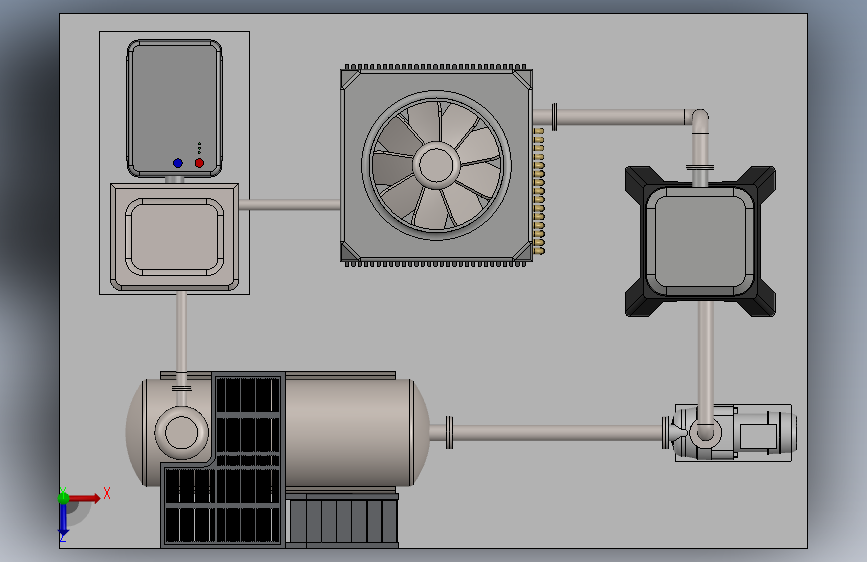Screen dimensions: 867x562
Task: Click the green origin sphere of the triad
Action: (x=63, y=498)
